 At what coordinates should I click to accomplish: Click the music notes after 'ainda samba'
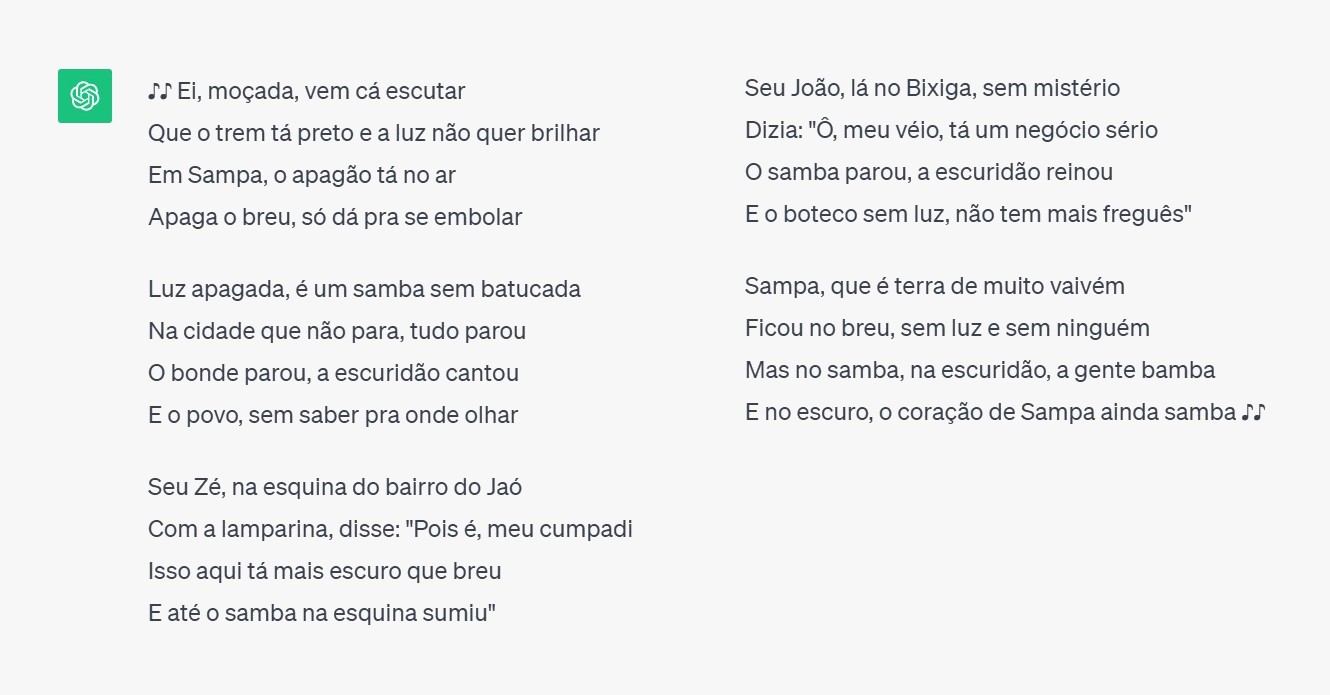point(1254,412)
